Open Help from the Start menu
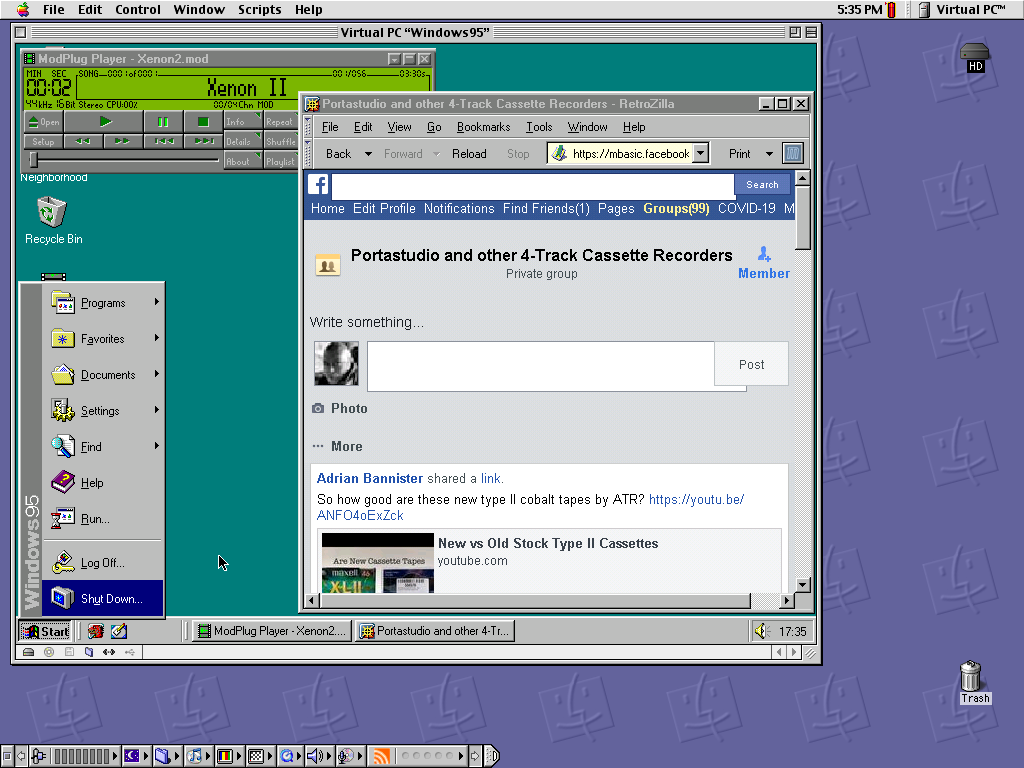The height and width of the screenshot is (768, 1024). tap(103, 482)
